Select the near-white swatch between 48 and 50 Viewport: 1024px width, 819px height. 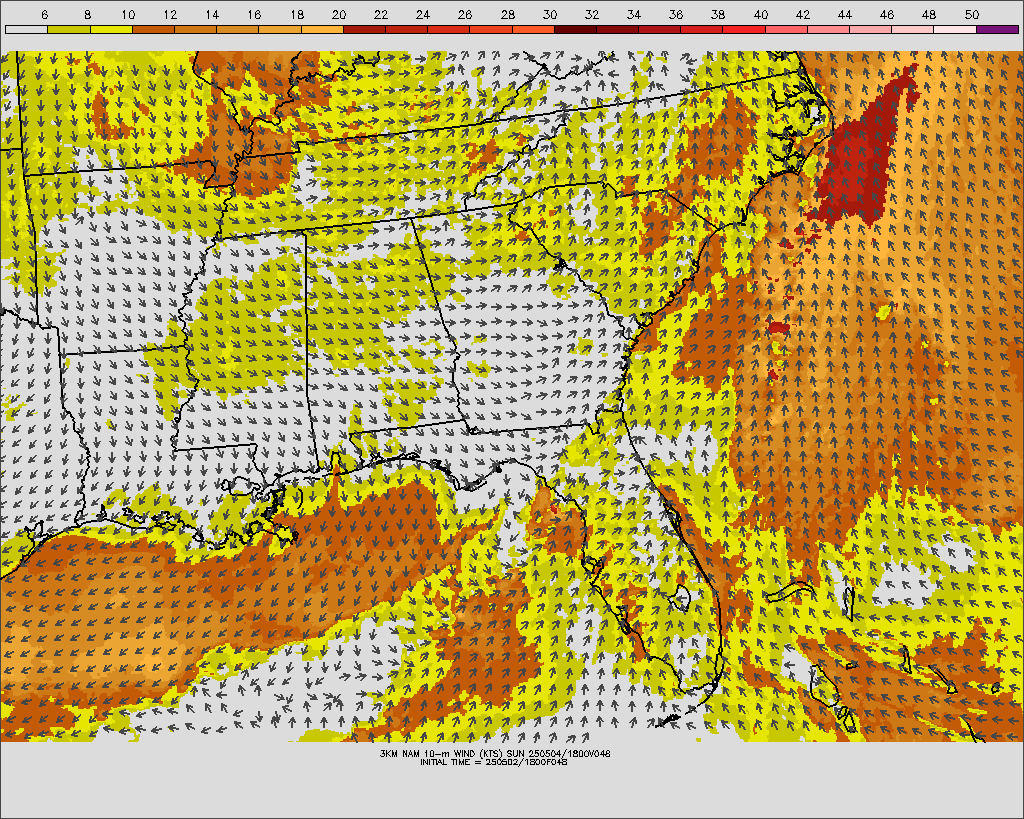click(x=955, y=29)
